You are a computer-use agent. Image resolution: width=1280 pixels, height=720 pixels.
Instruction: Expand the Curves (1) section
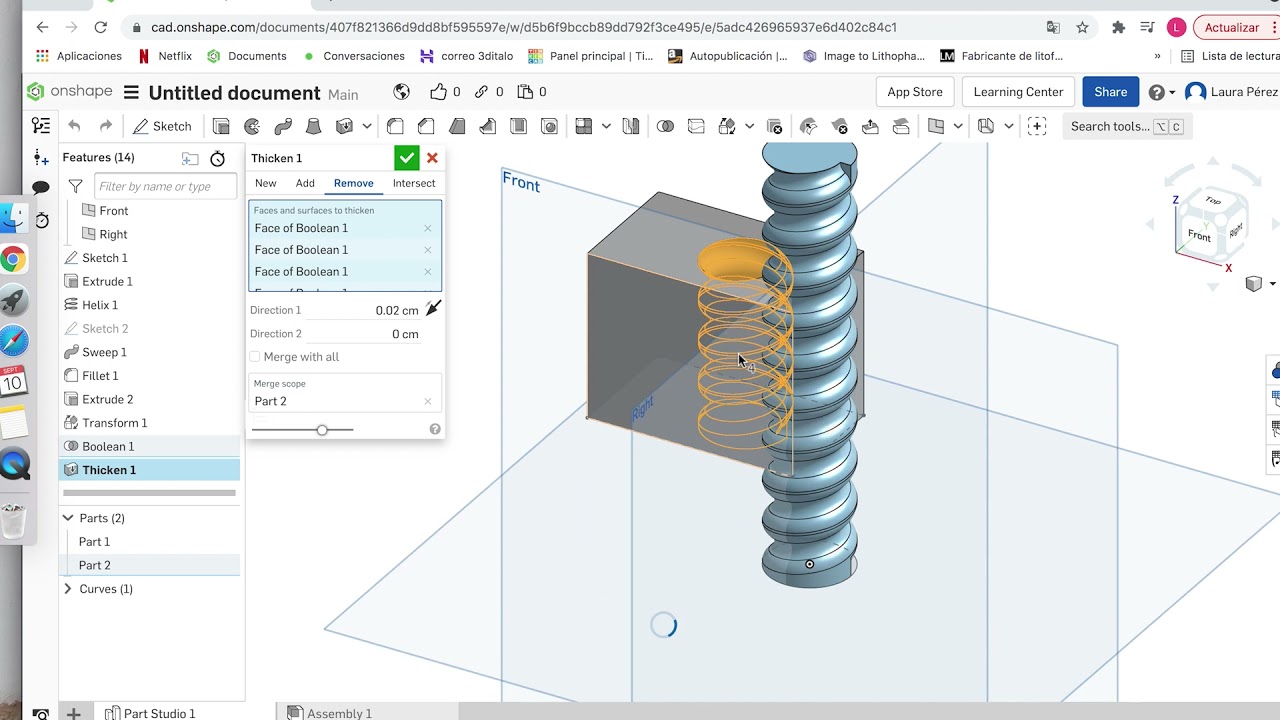tap(68, 589)
